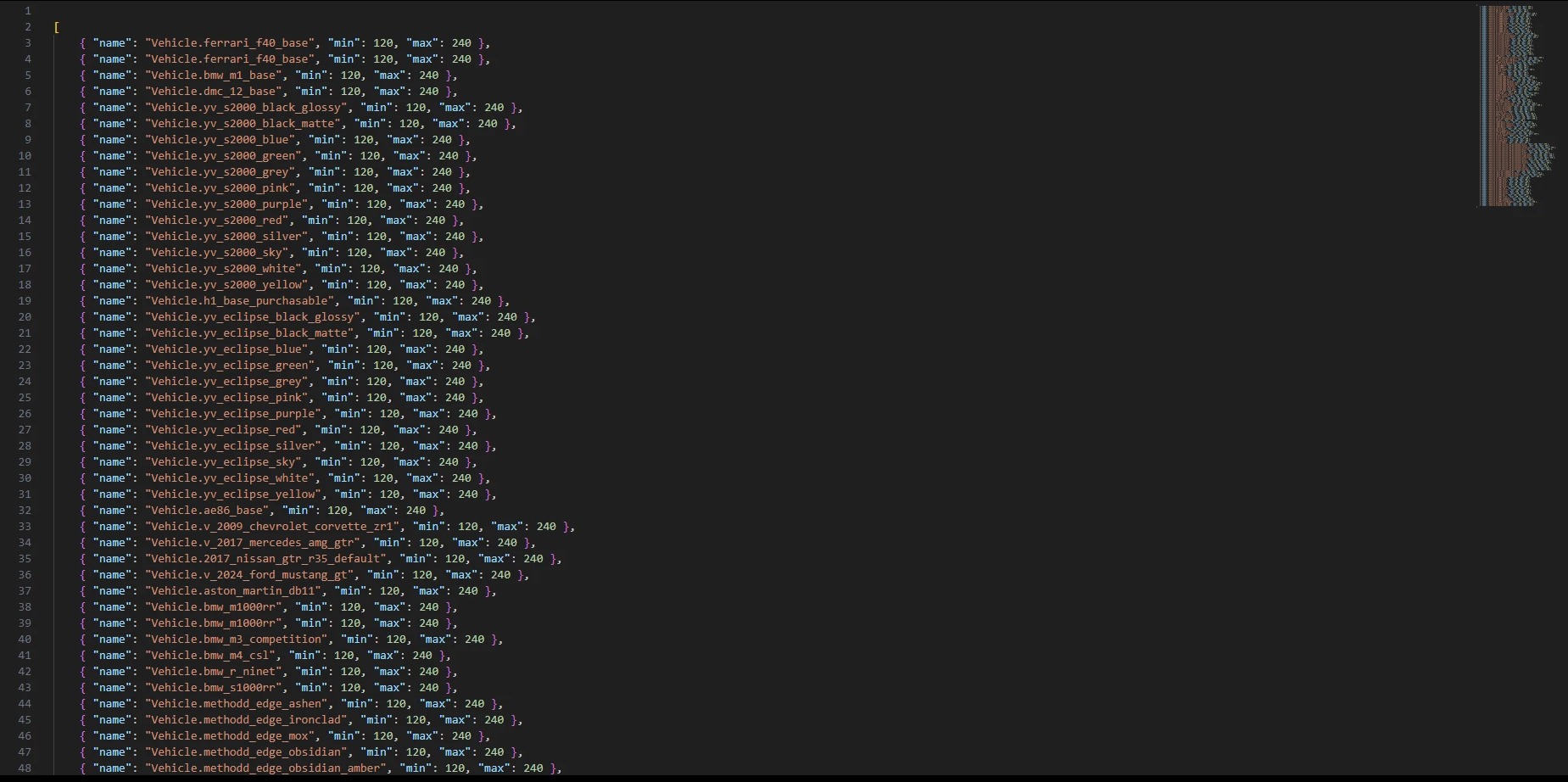This screenshot has width=1568, height=782.
Task: Click "Vehicle.ae86_base" string
Action: (210, 511)
